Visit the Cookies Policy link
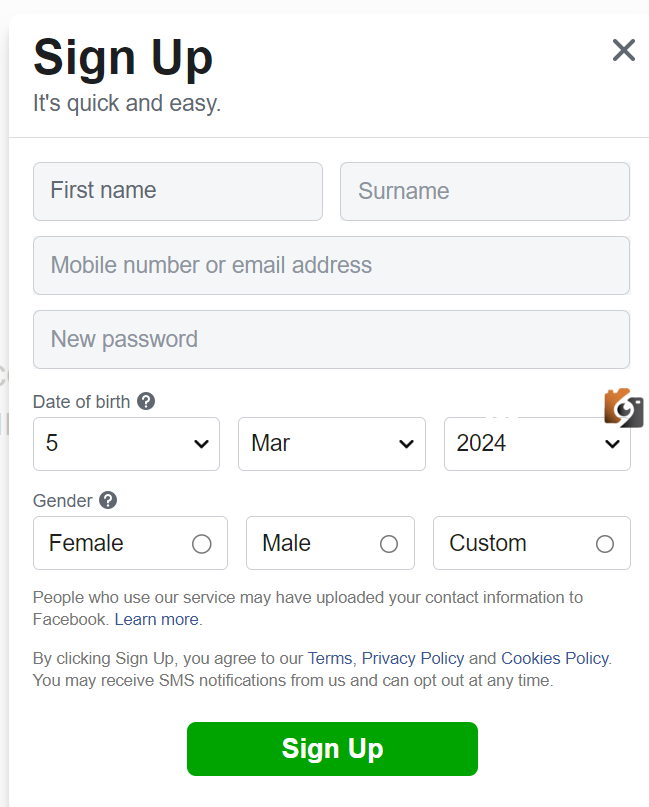The image size is (649, 807). (554, 658)
